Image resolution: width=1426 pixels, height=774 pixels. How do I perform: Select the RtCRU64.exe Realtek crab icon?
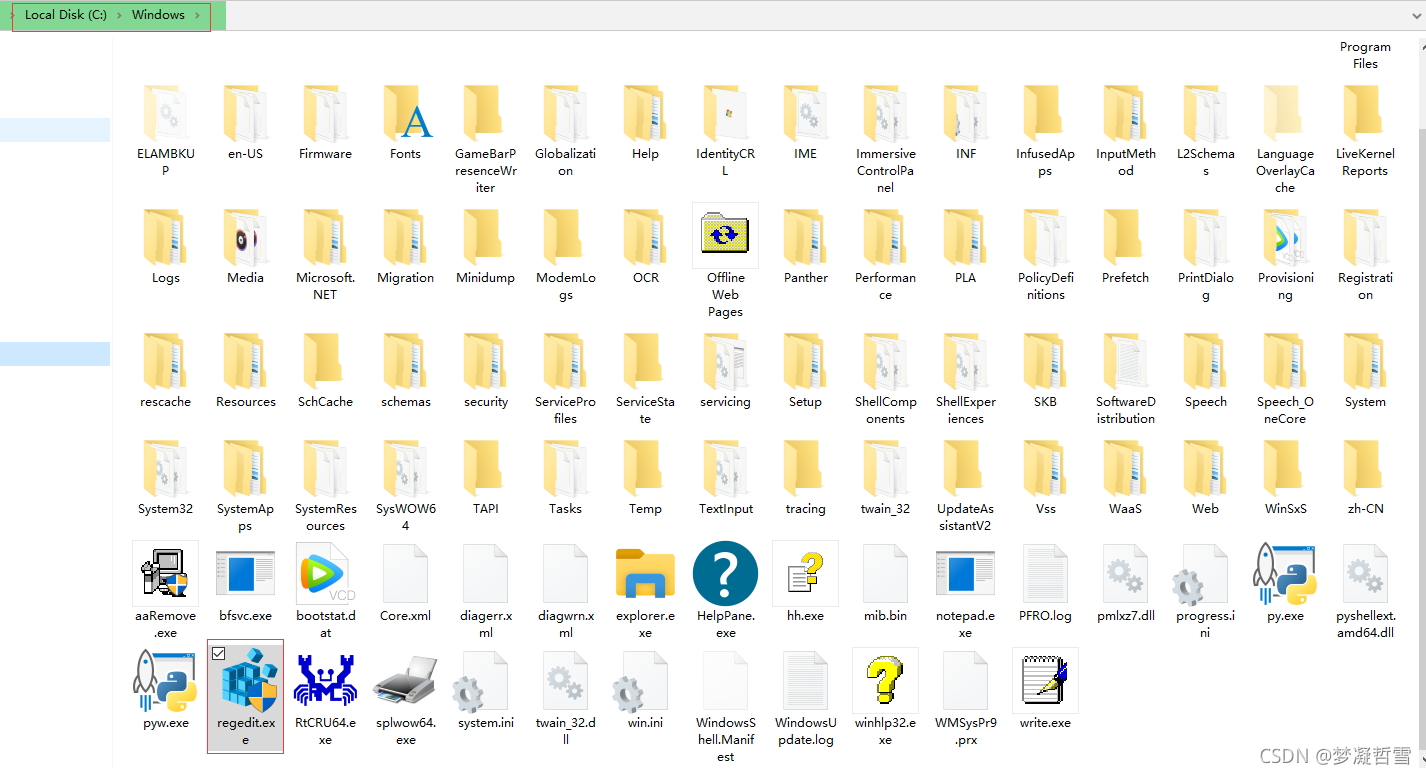pyautogui.click(x=325, y=681)
